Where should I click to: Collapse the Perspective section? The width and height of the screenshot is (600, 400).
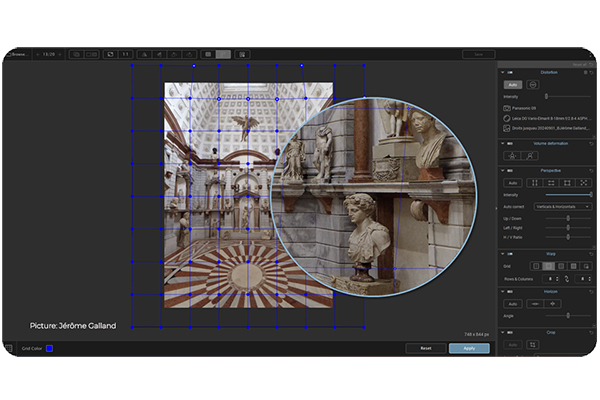point(502,170)
